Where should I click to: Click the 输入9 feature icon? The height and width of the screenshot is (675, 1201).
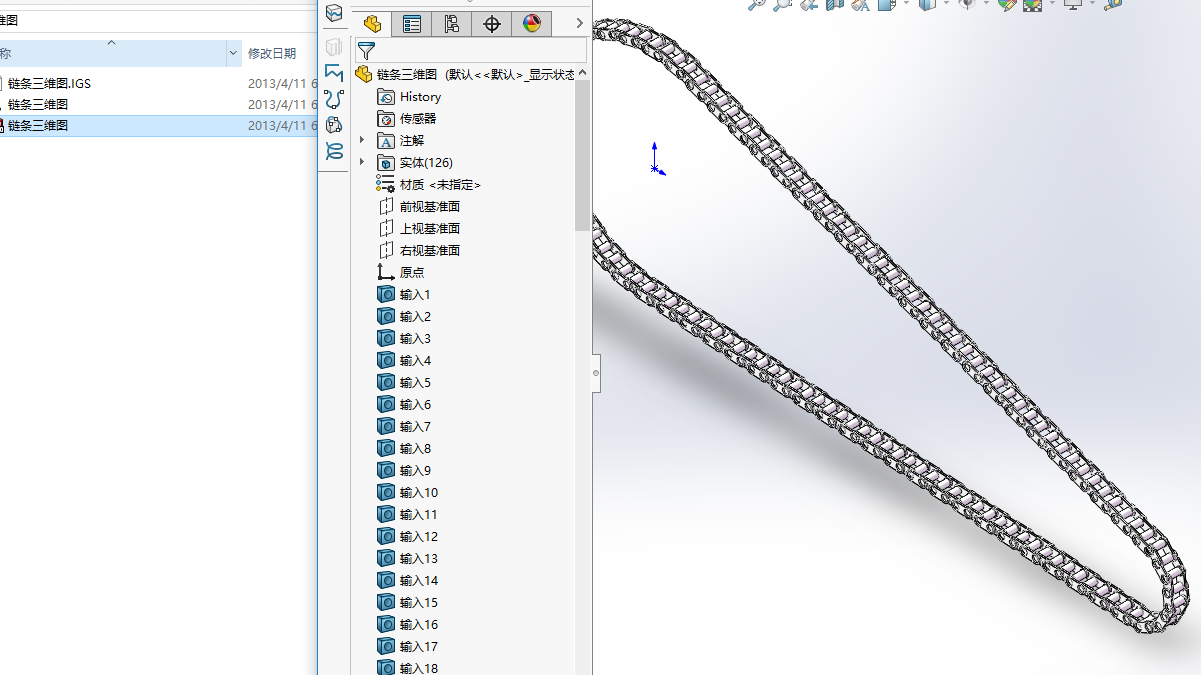pos(386,471)
